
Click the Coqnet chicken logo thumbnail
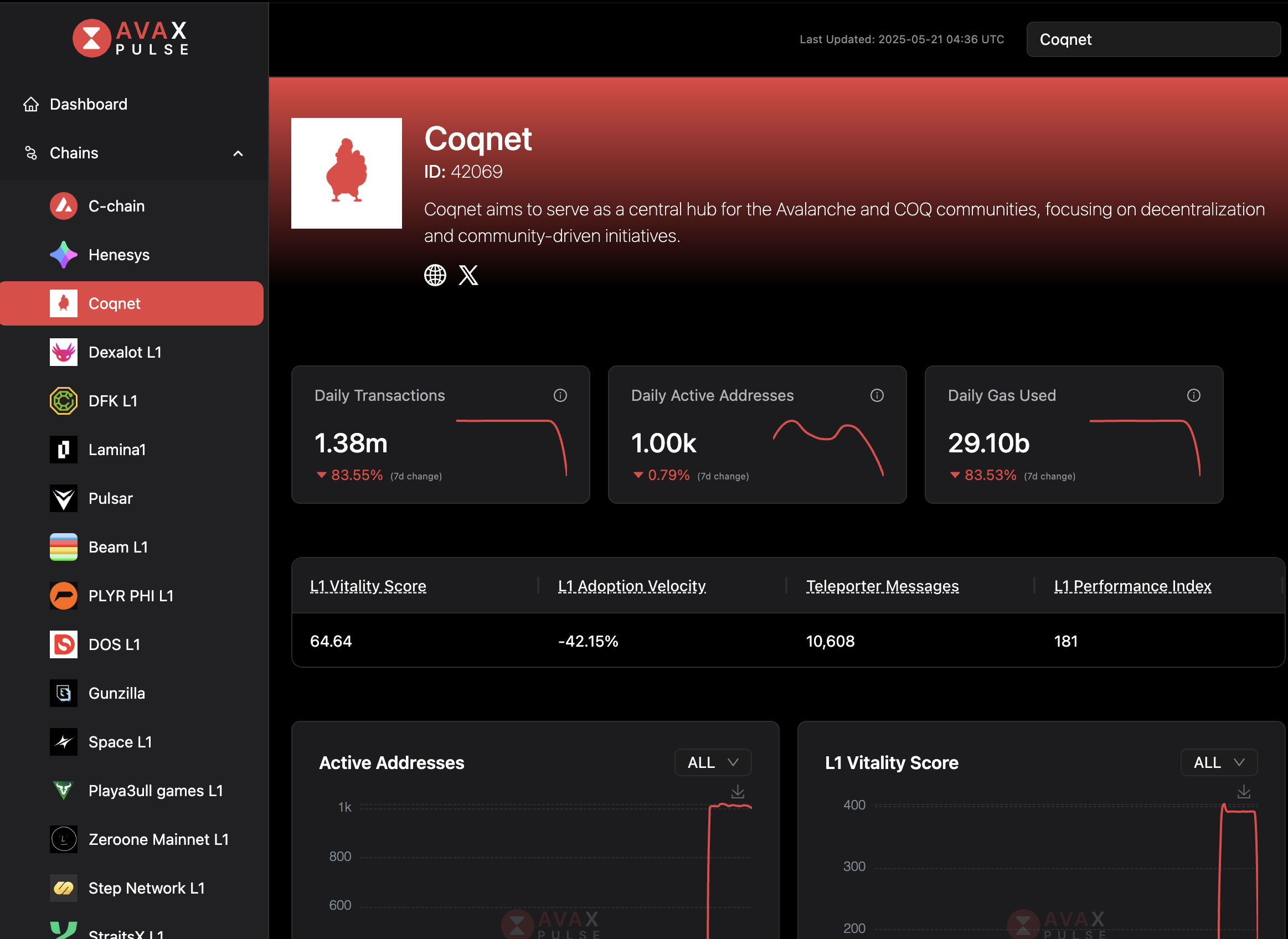click(346, 173)
